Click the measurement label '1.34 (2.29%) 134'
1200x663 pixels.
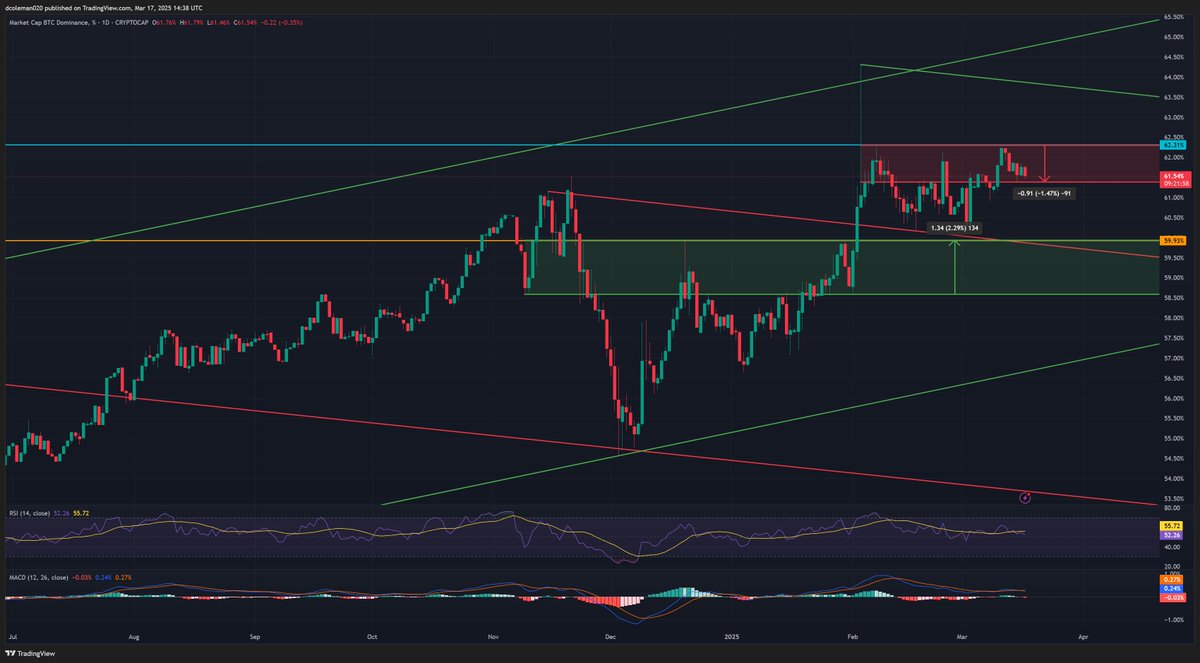click(955, 228)
